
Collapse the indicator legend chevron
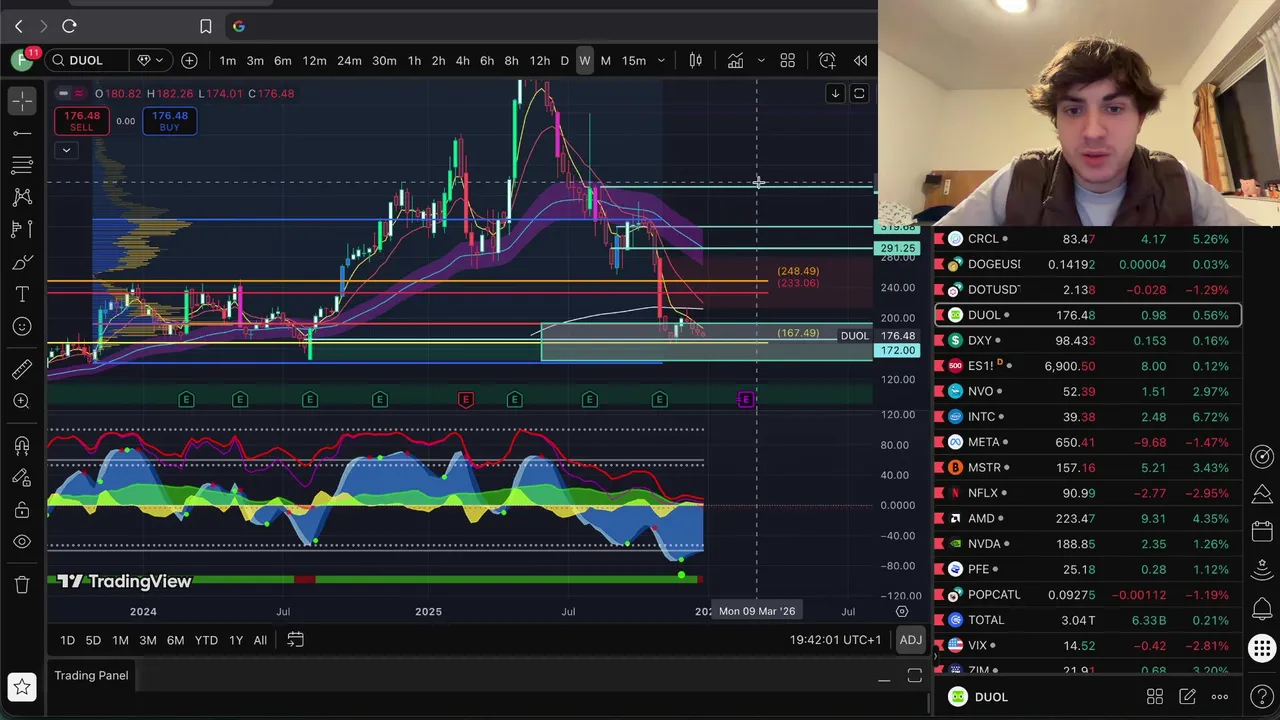pyautogui.click(x=66, y=151)
